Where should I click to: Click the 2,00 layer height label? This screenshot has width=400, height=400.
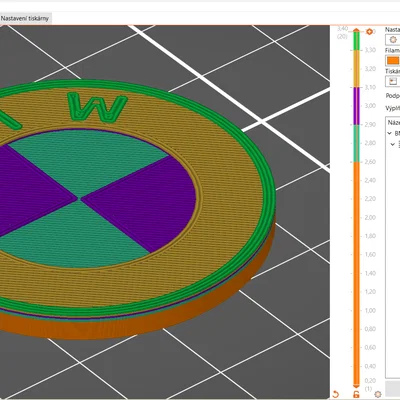tap(370, 217)
